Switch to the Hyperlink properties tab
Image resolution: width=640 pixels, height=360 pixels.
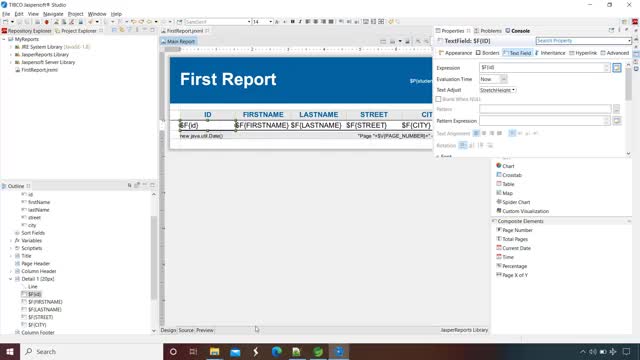pyautogui.click(x=583, y=53)
